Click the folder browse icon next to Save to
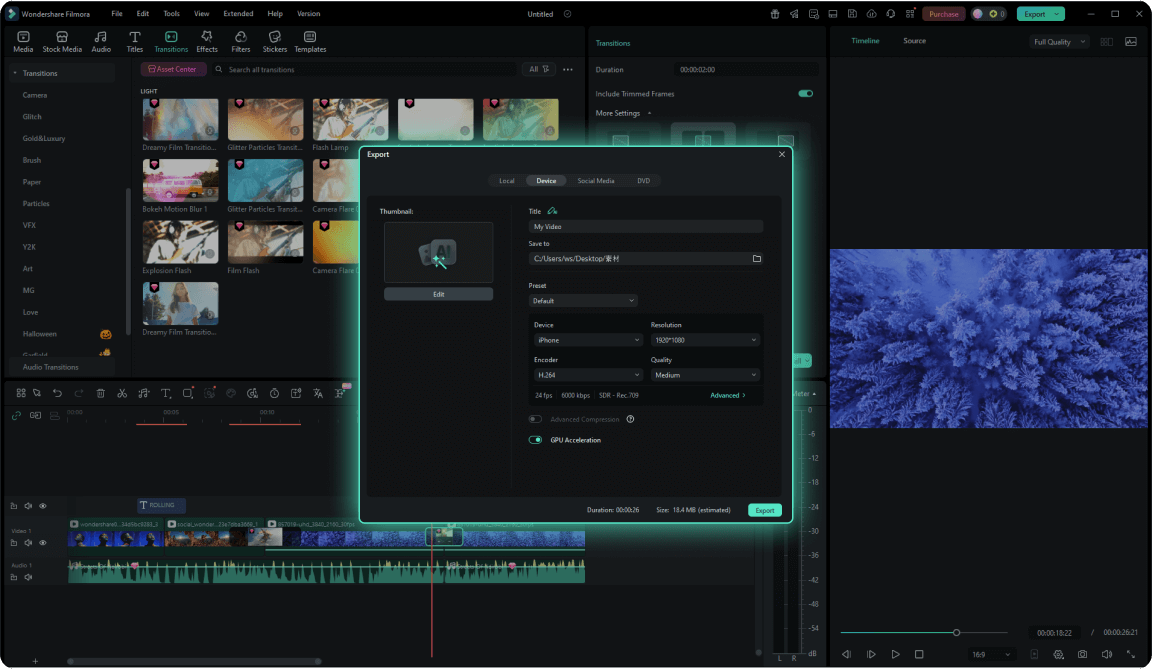 (758, 258)
